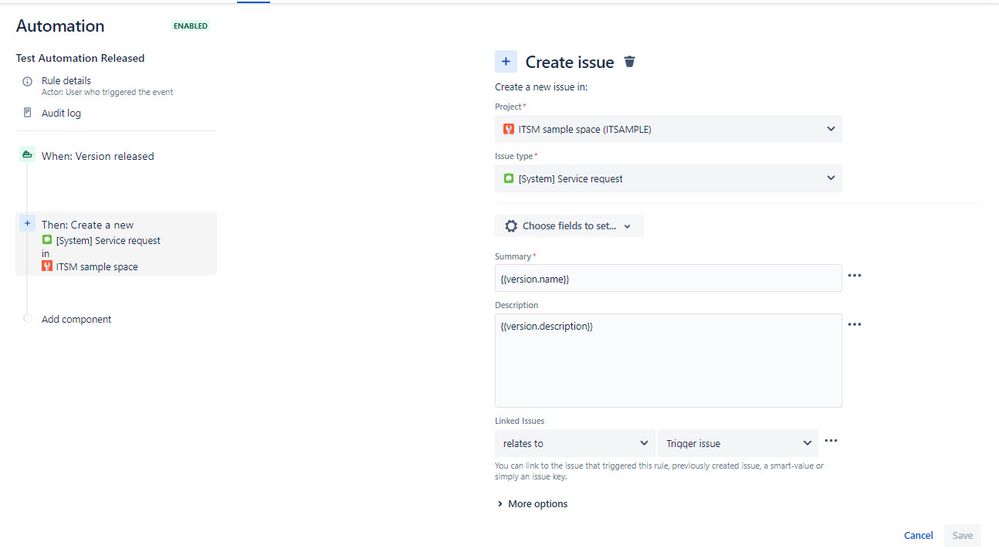Open the Linked Issues more-options ellipsis
This screenshot has height=549, width=999.
[x=831, y=441]
